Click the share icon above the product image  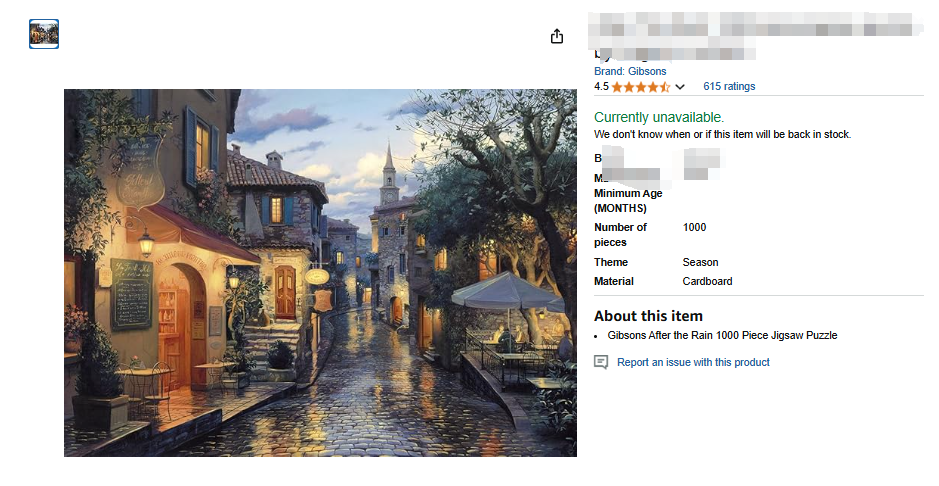[557, 37]
